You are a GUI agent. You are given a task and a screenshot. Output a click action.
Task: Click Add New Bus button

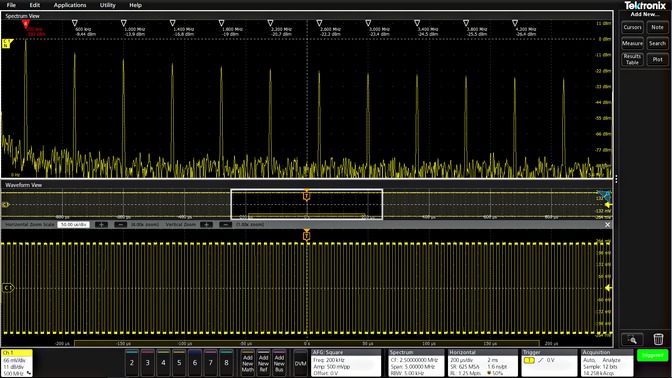279,363
